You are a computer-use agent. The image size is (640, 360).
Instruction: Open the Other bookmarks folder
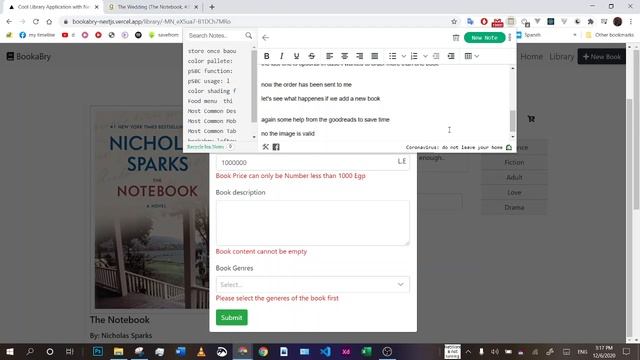[x=610, y=35]
